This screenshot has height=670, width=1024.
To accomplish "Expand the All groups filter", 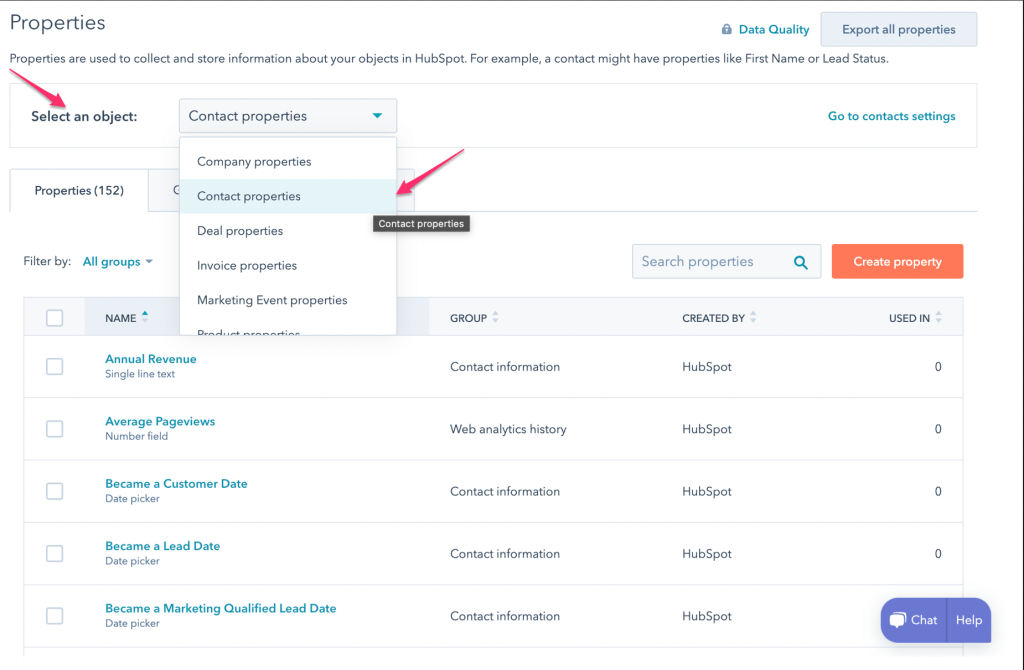I will point(118,262).
